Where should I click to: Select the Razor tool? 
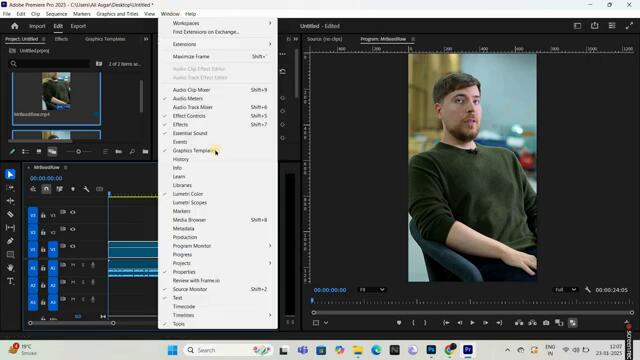click(10, 214)
